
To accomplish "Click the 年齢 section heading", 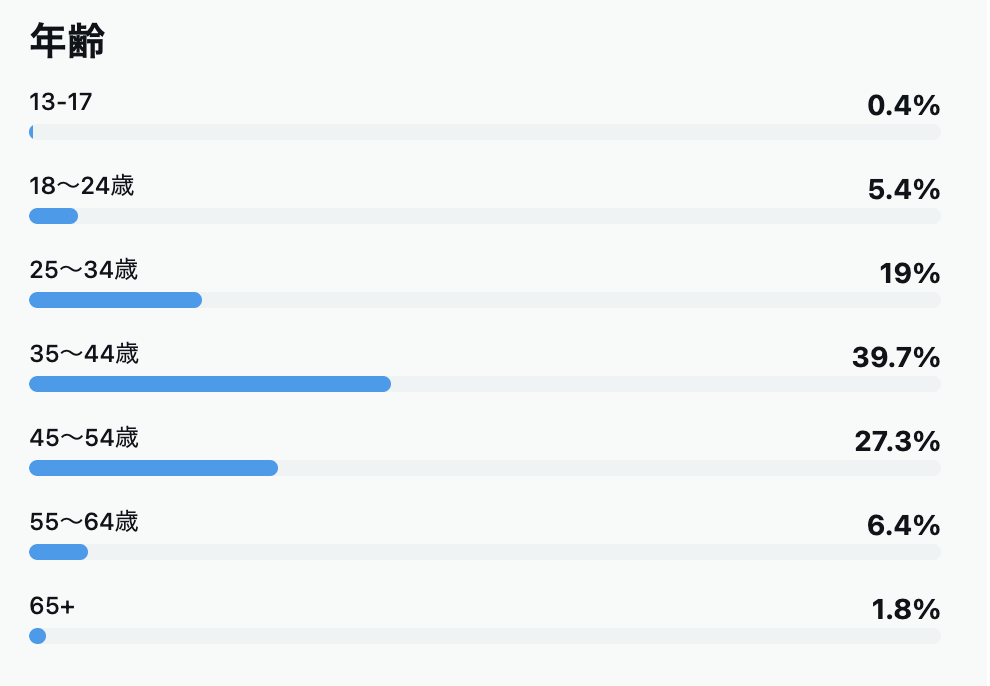I will click(x=68, y=42).
